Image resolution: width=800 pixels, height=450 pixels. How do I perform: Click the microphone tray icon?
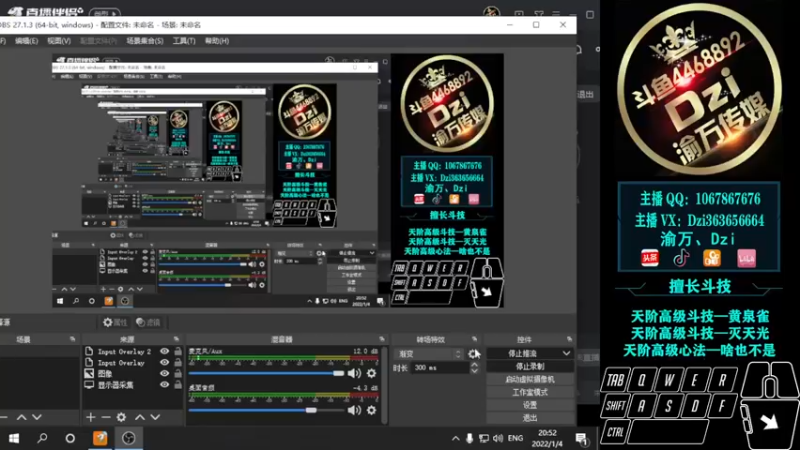click(x=469, y=438)
